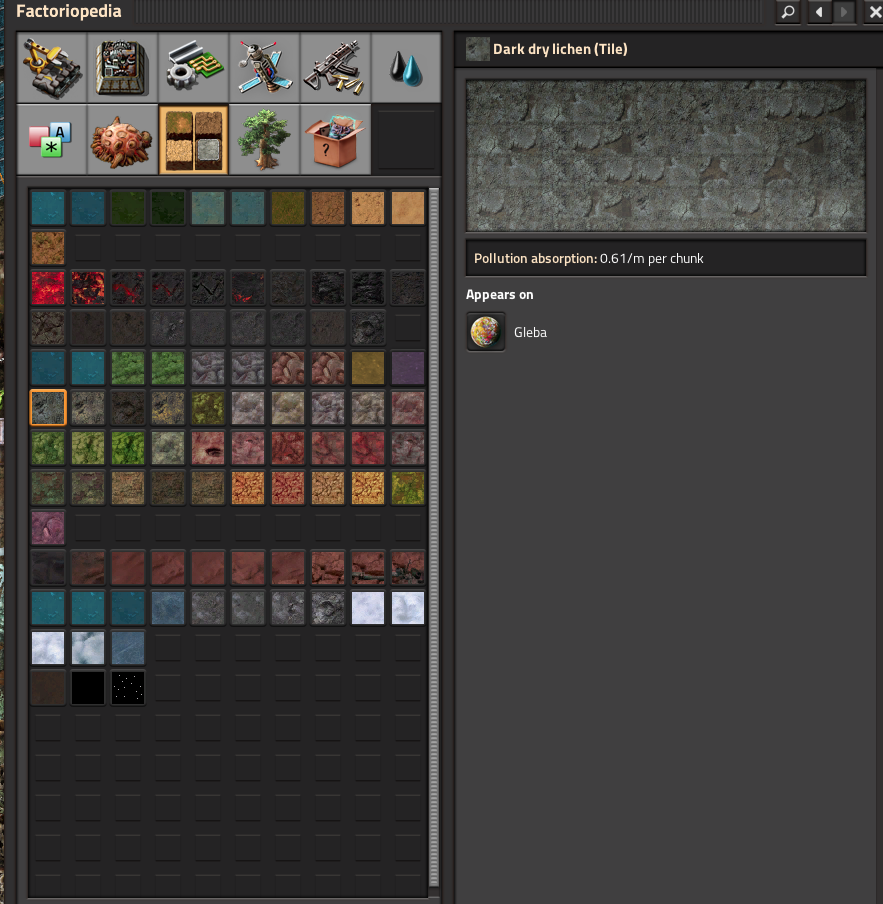The height and width of the screenshot is (904, 883).
Task: Open the Logistics category with inserter icon
Action: pos(52,68)
